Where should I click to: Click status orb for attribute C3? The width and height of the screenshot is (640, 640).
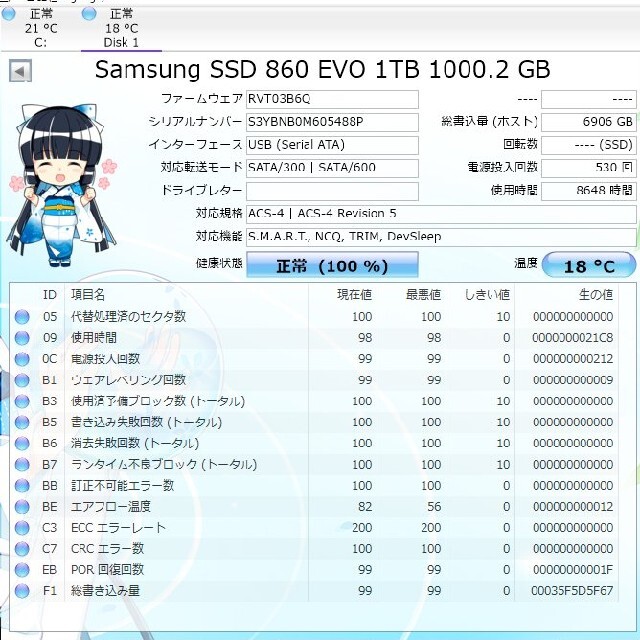click(22, 527)
